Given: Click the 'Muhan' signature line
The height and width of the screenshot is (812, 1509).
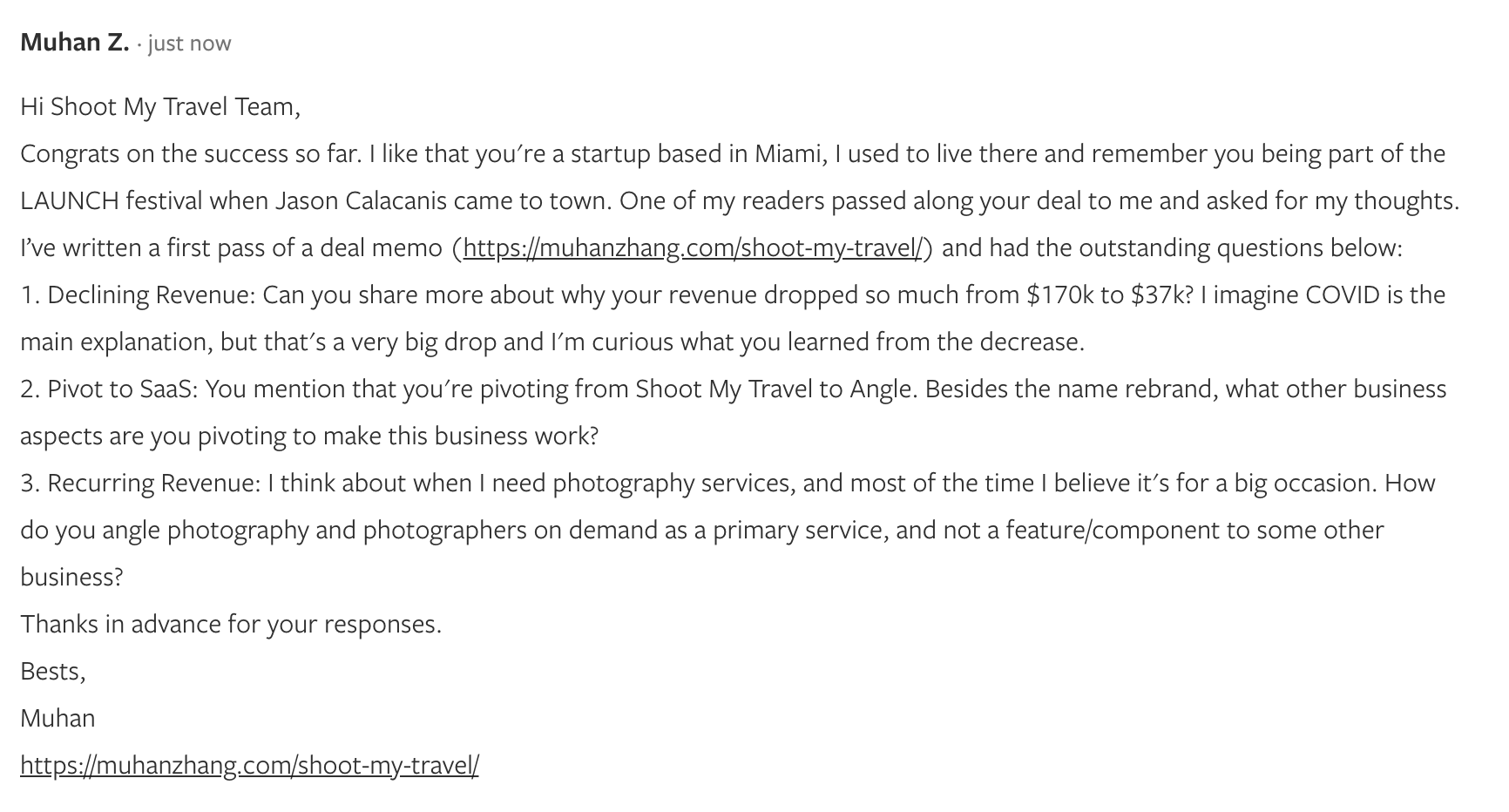Looking at the screenshot, I should 58,719.
